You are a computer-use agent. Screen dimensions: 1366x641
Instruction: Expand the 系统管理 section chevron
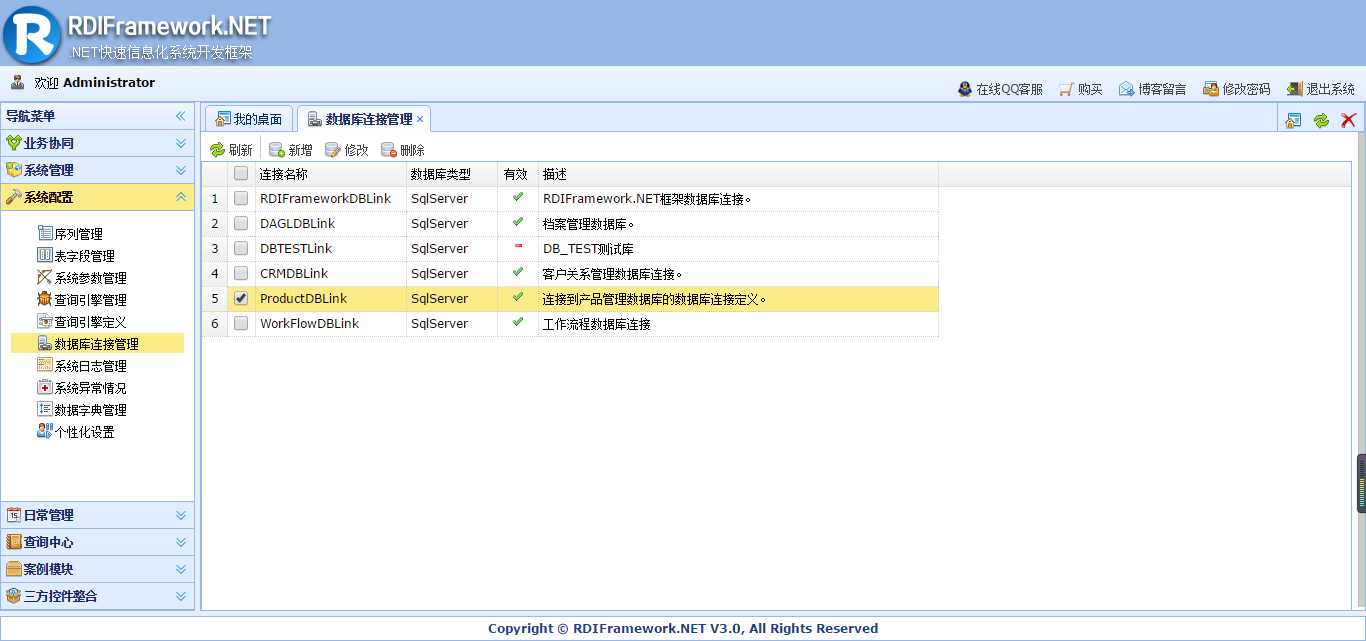181,170
